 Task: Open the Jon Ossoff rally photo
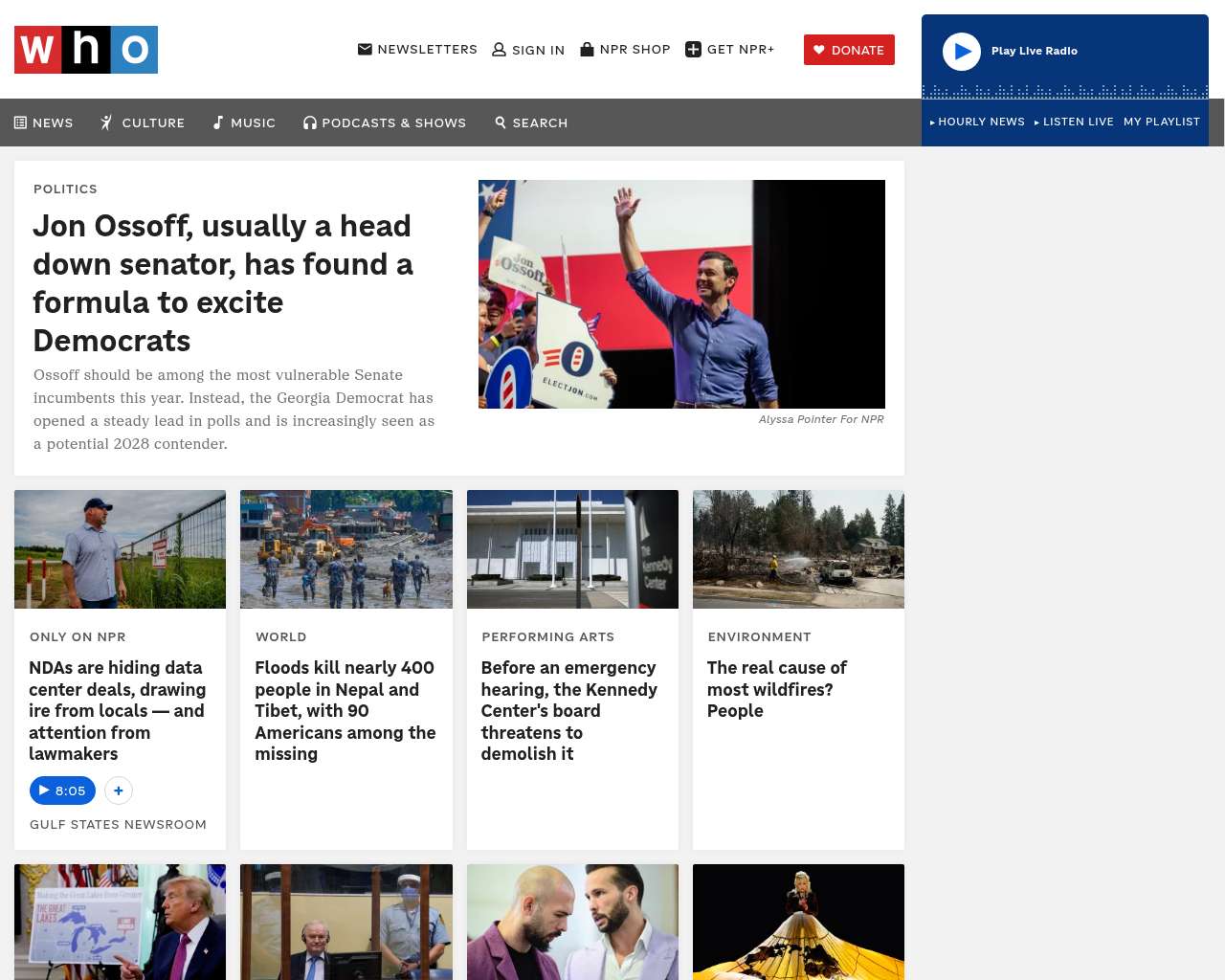(681, 294)
